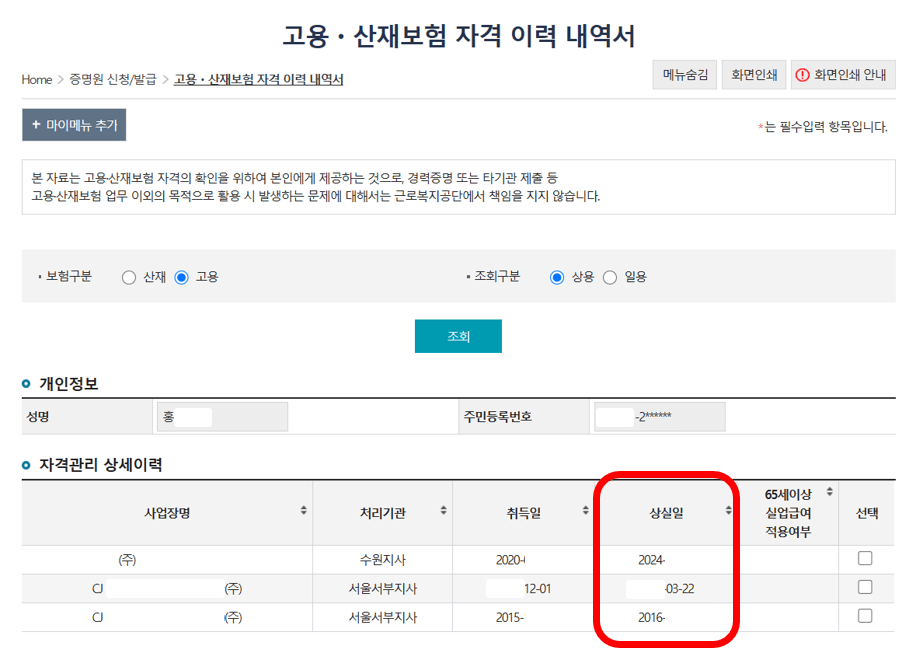Check the 선택 box for the 수원지사 row
The height and width of the screenshot is (652, 913).
pos(866,560)
